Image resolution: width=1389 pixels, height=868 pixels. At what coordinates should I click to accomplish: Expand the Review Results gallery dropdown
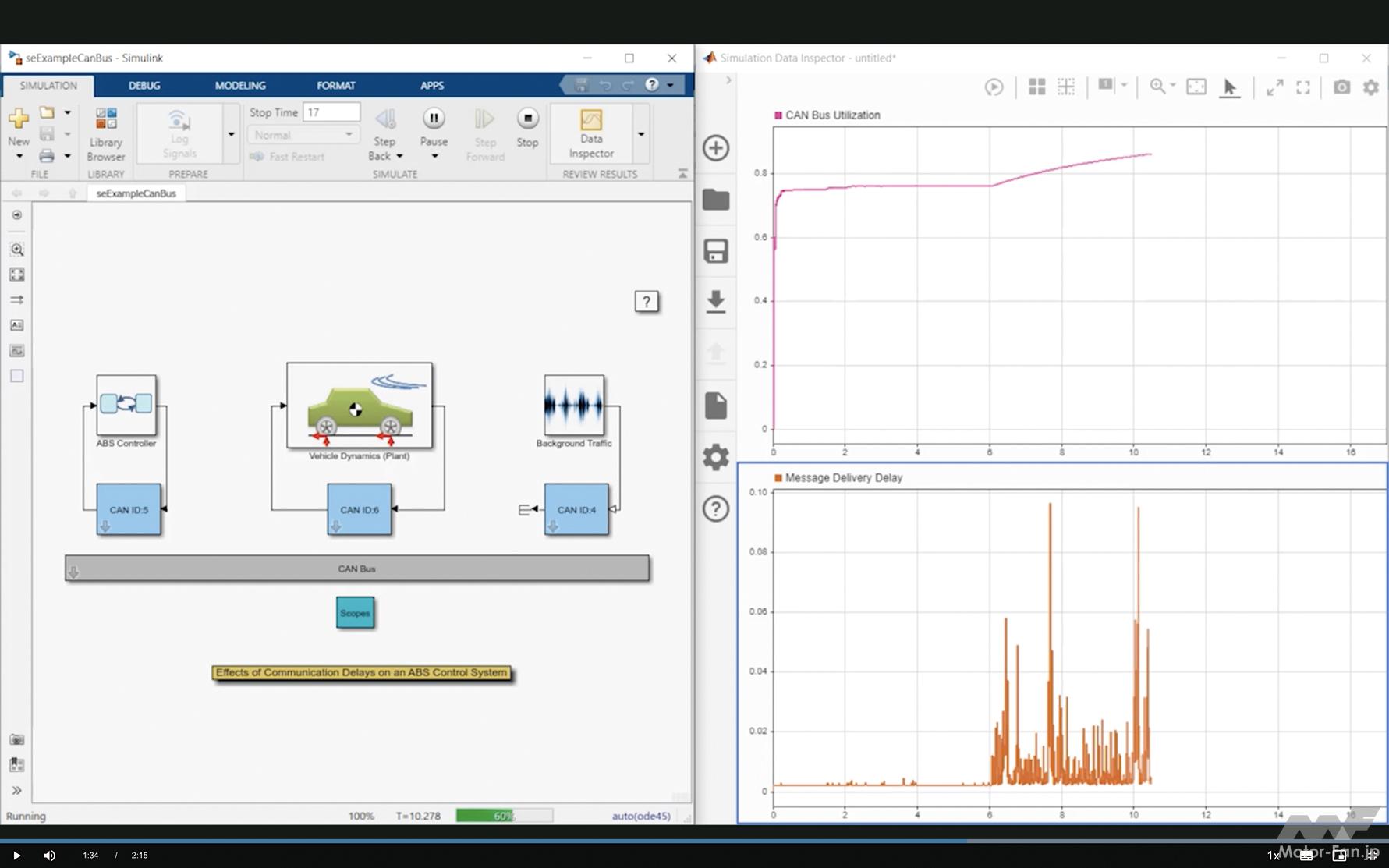tap(641, 134)
